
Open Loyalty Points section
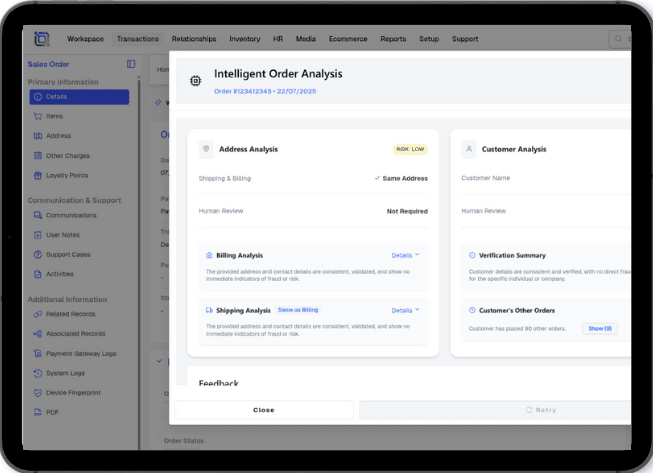pos(66,175)
